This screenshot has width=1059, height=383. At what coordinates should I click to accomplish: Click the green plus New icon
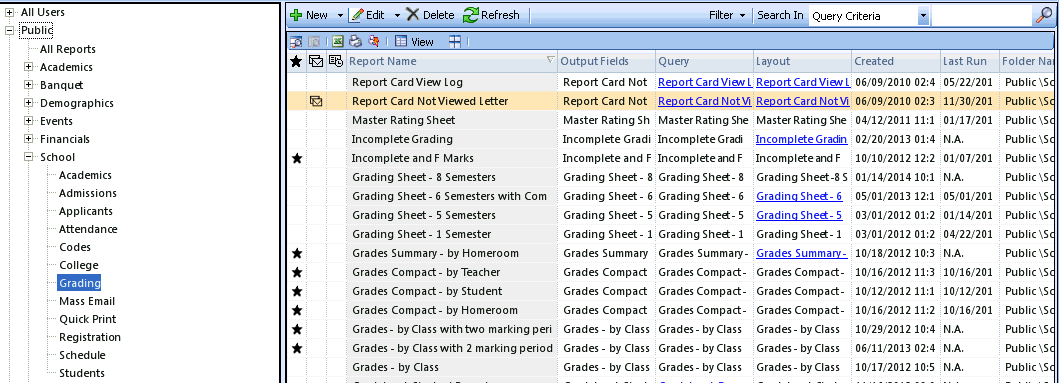295,15
